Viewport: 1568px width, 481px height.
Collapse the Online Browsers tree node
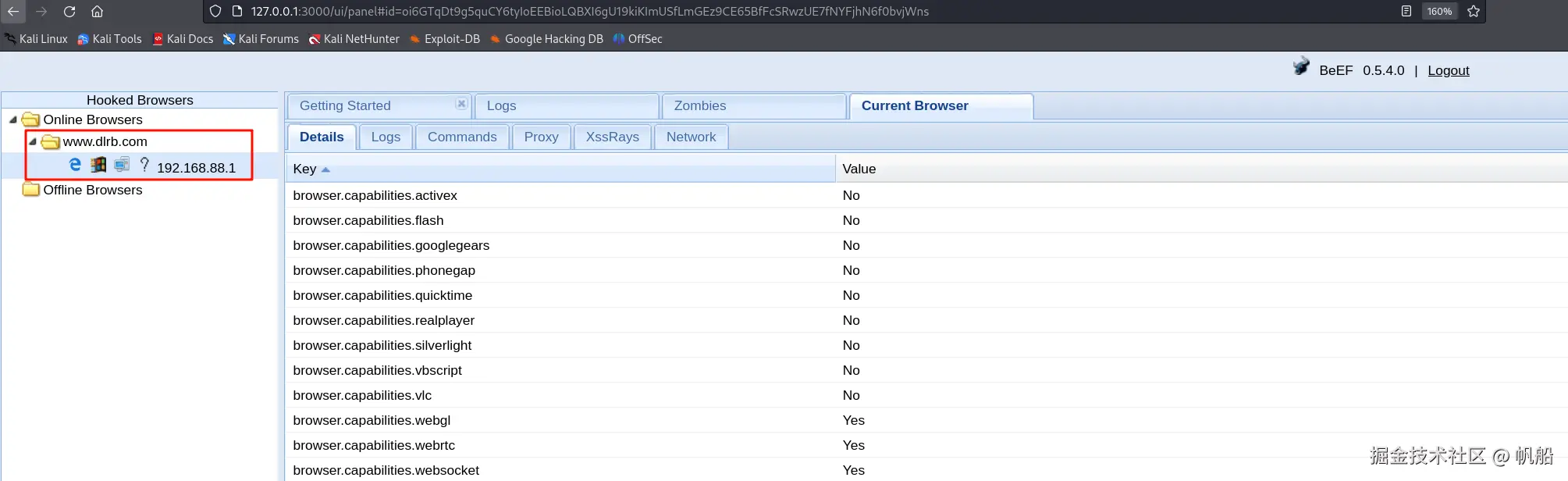click(13, 119)
